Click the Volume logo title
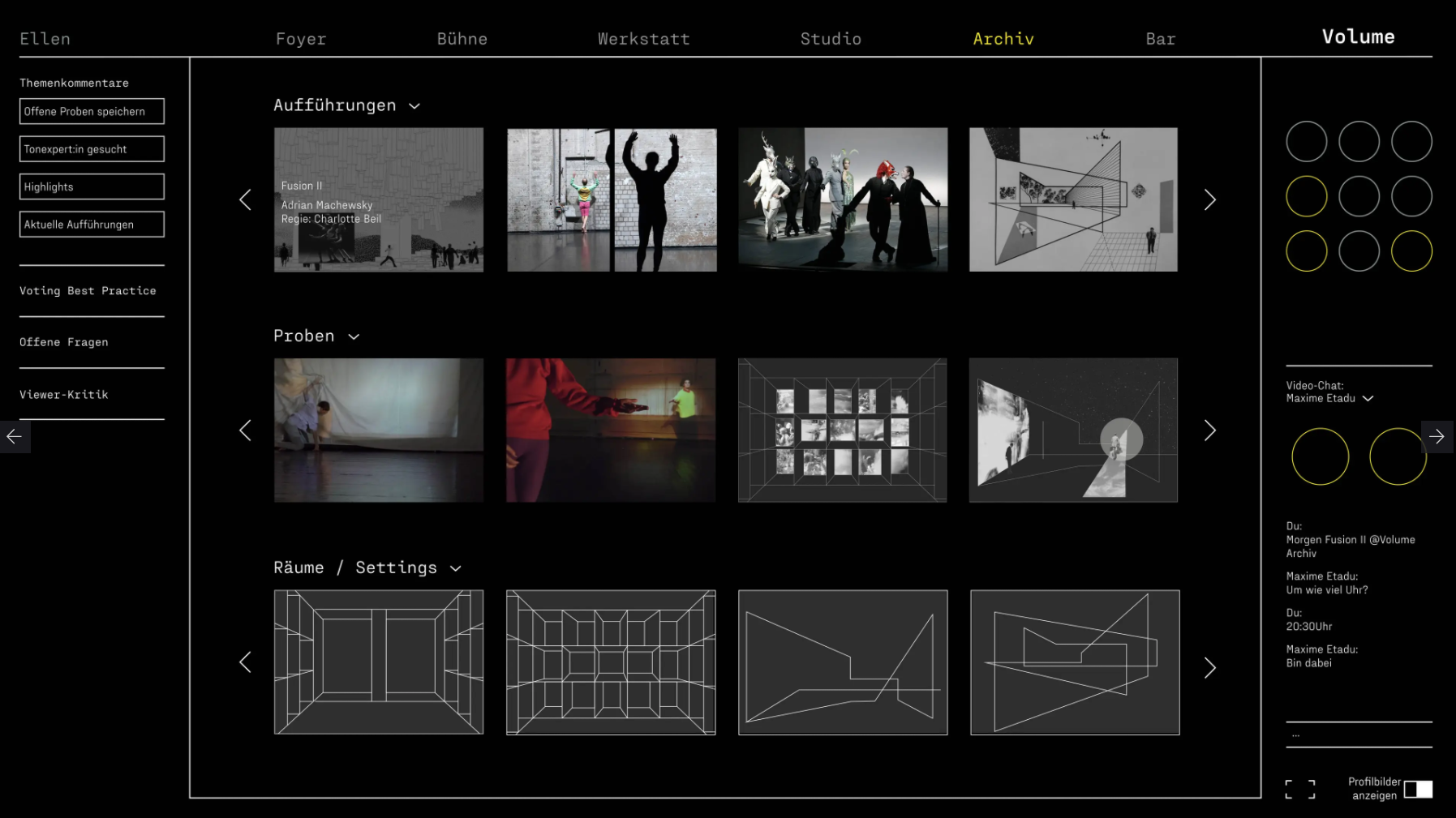The image size is (1456, 818). 1359,36
